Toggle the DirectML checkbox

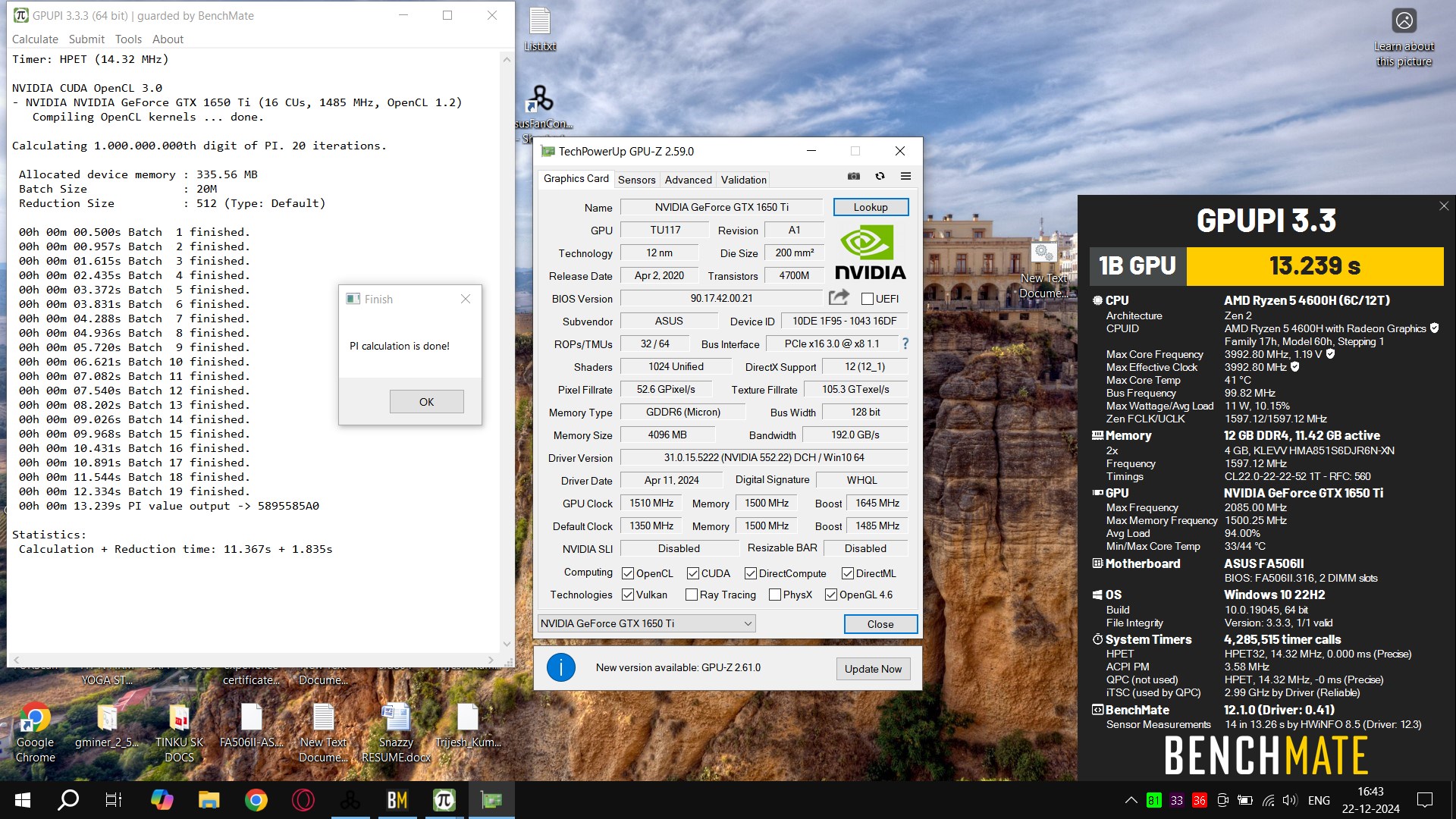(x=848, y=573)
